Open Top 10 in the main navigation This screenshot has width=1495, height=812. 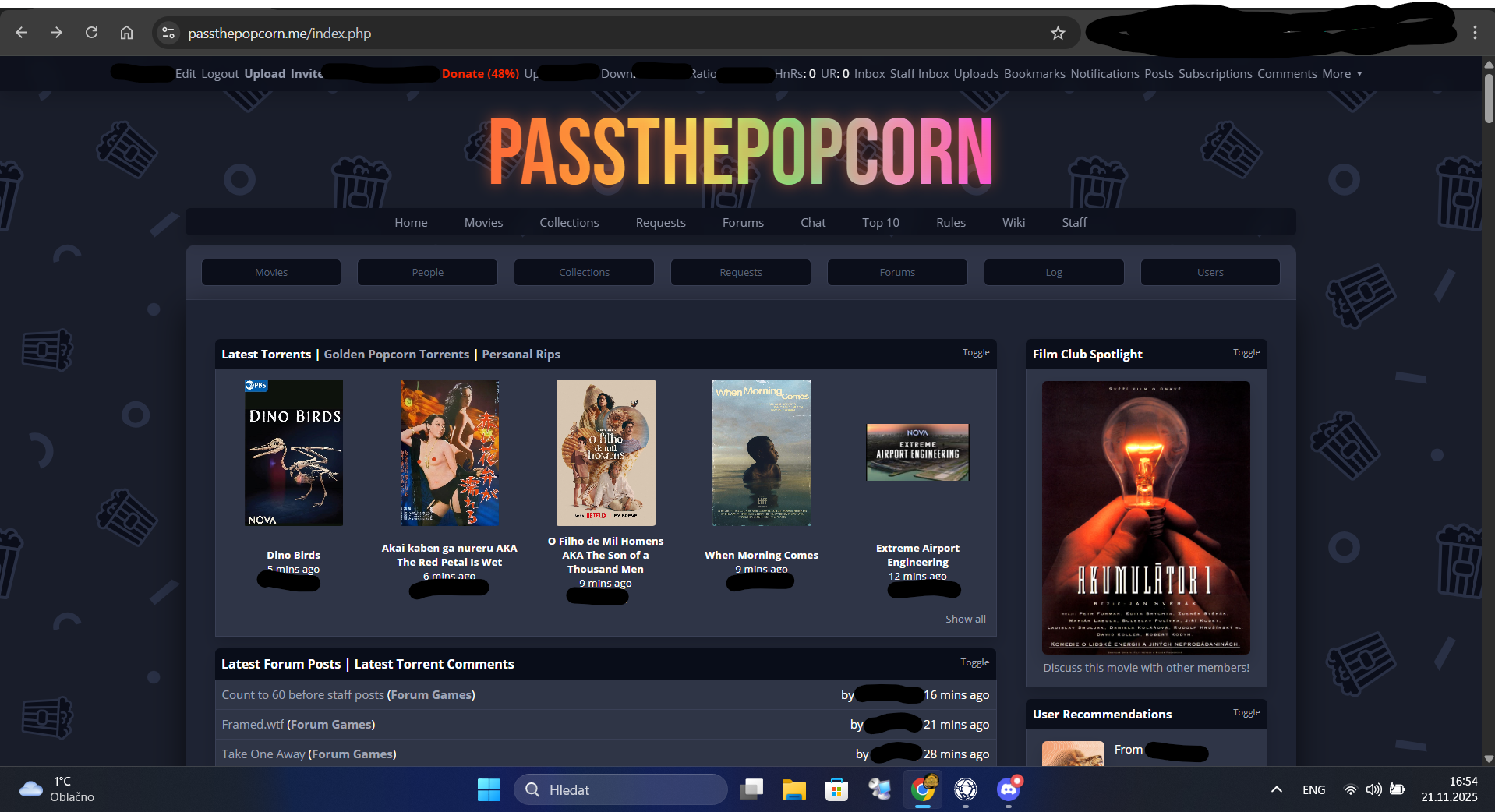881,222
